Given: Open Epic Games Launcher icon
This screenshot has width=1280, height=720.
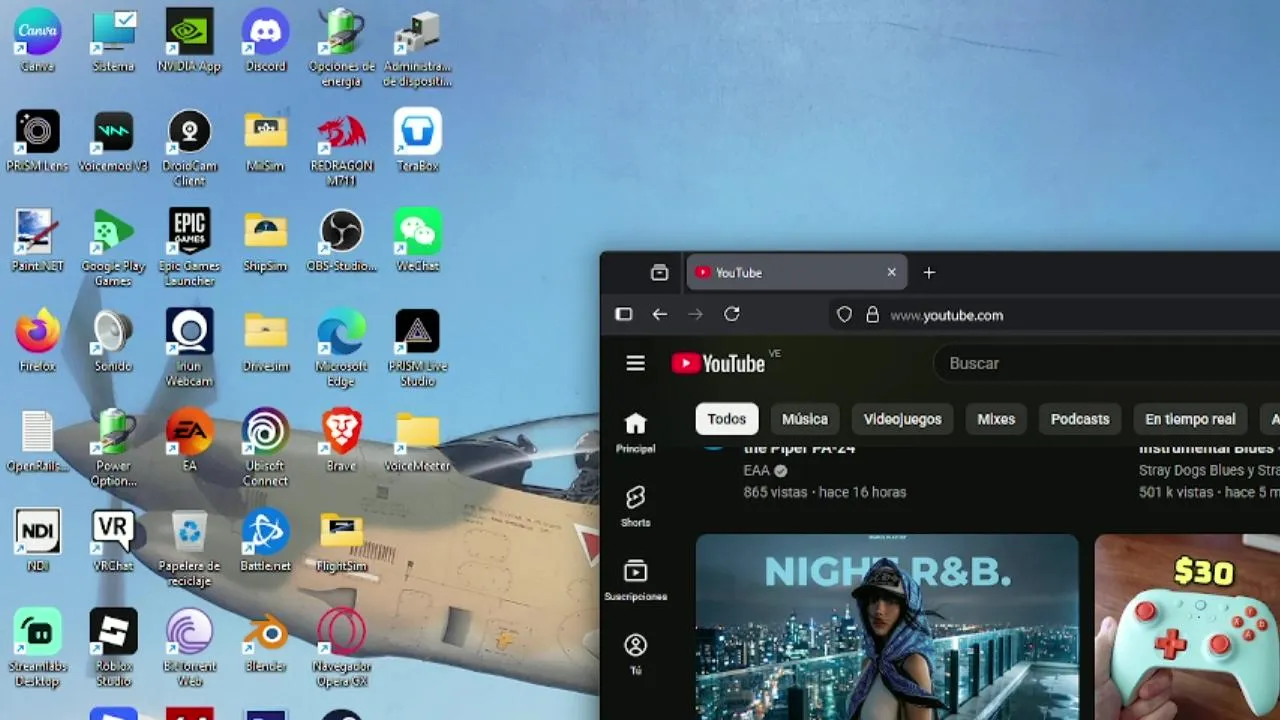Looking at the screenshot, I should click(x=189, y=248).
